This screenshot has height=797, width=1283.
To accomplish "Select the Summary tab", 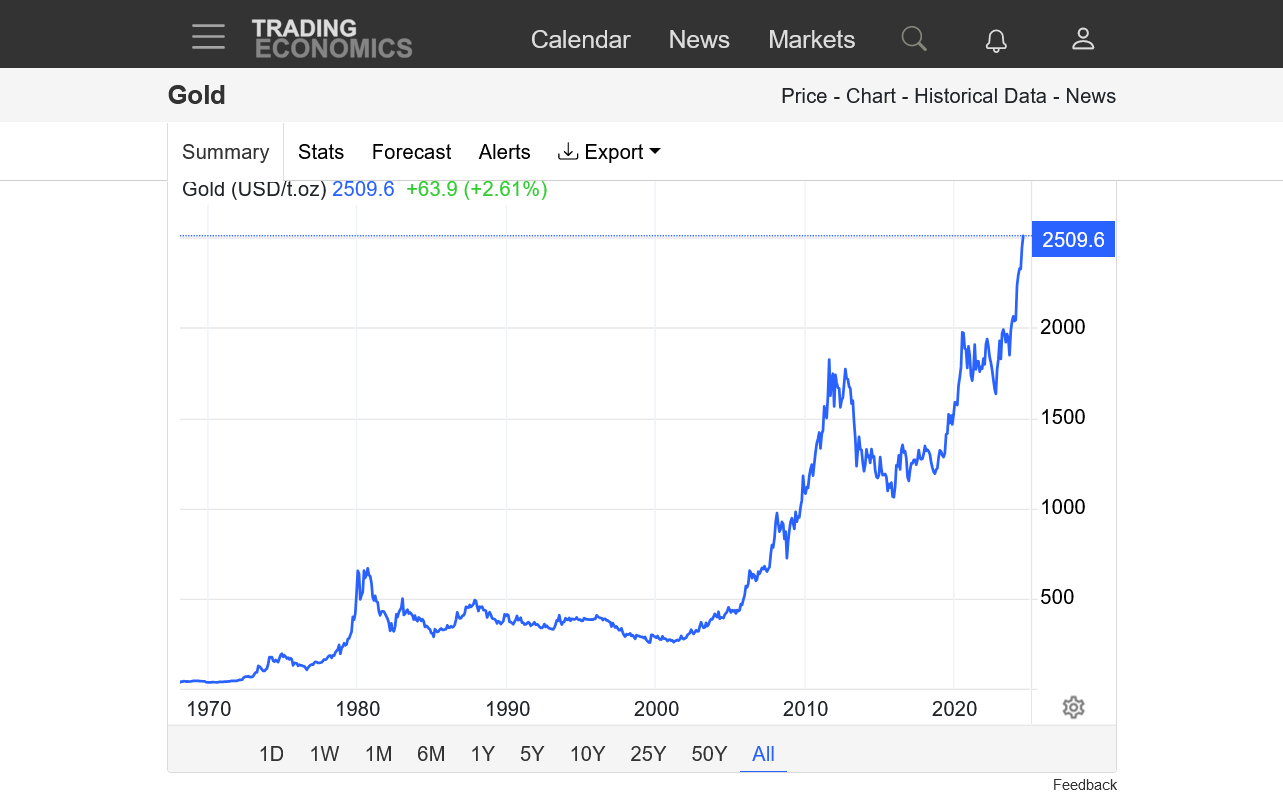I will 226,152.
